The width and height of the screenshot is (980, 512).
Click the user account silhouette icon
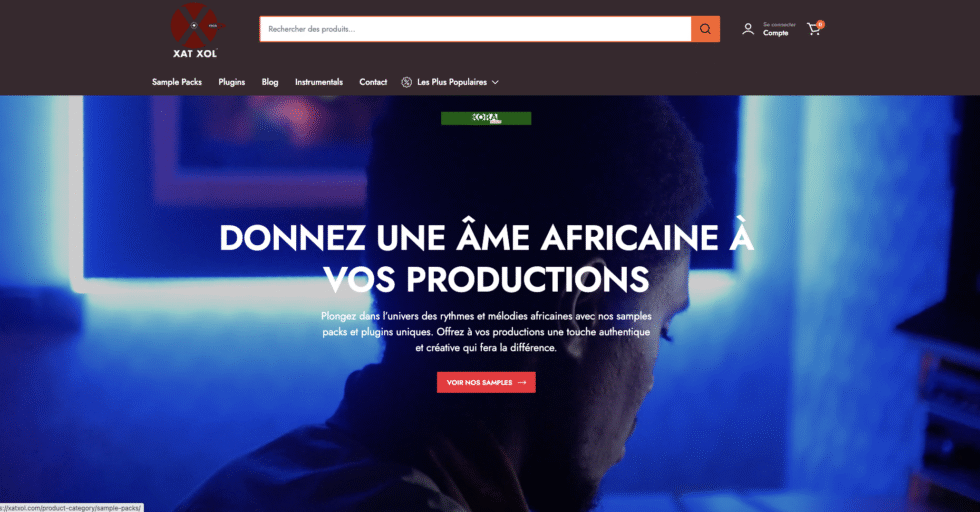point(748,29)
